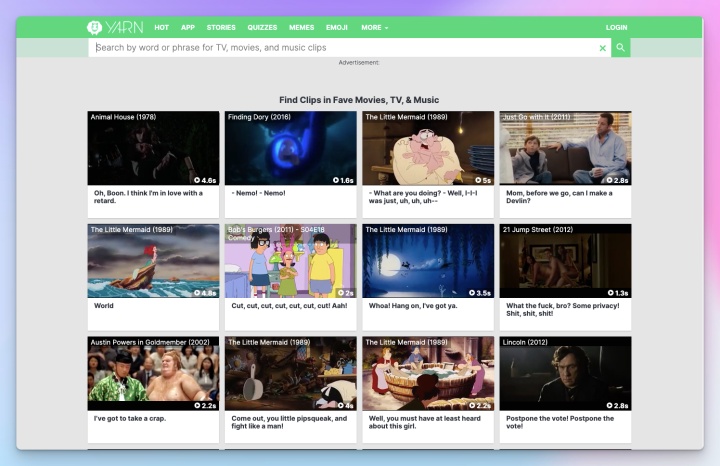
Task: Open the MEMES page
Action: [x=301, y=28]
